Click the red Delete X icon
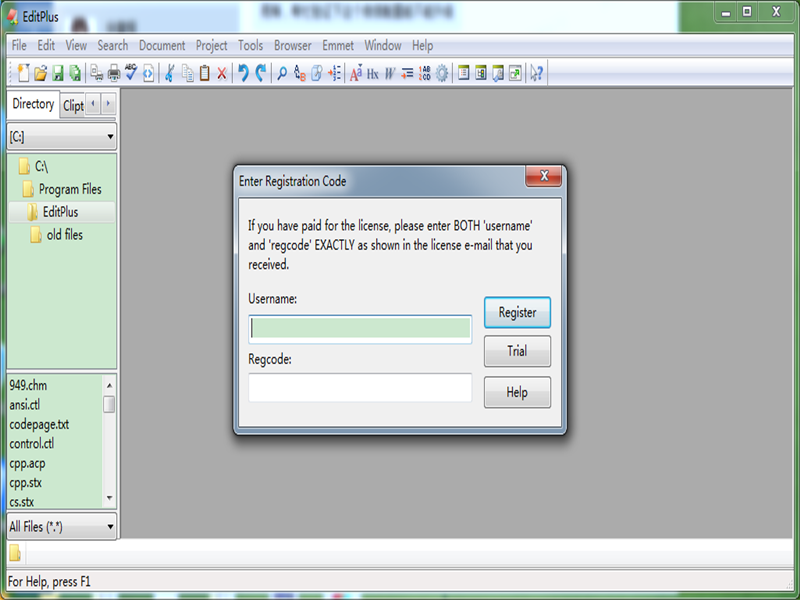This screenshot has height=600, width=800. click(x=222, y=73)
